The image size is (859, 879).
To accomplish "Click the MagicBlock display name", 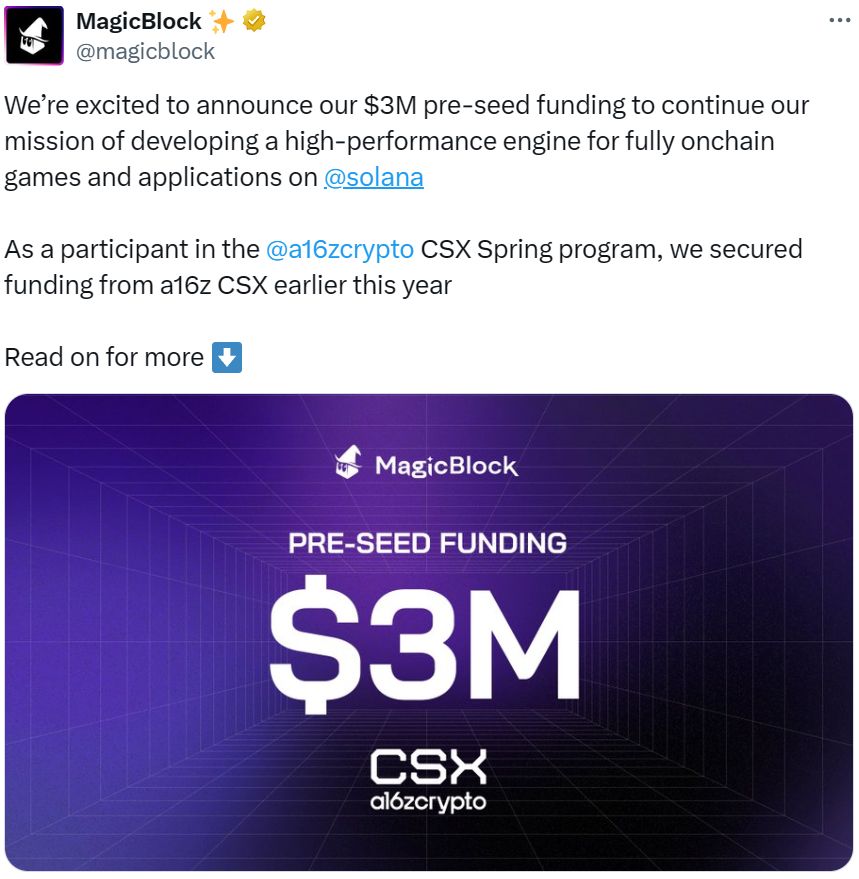I will pyautogui.click(x=138, y=21).
